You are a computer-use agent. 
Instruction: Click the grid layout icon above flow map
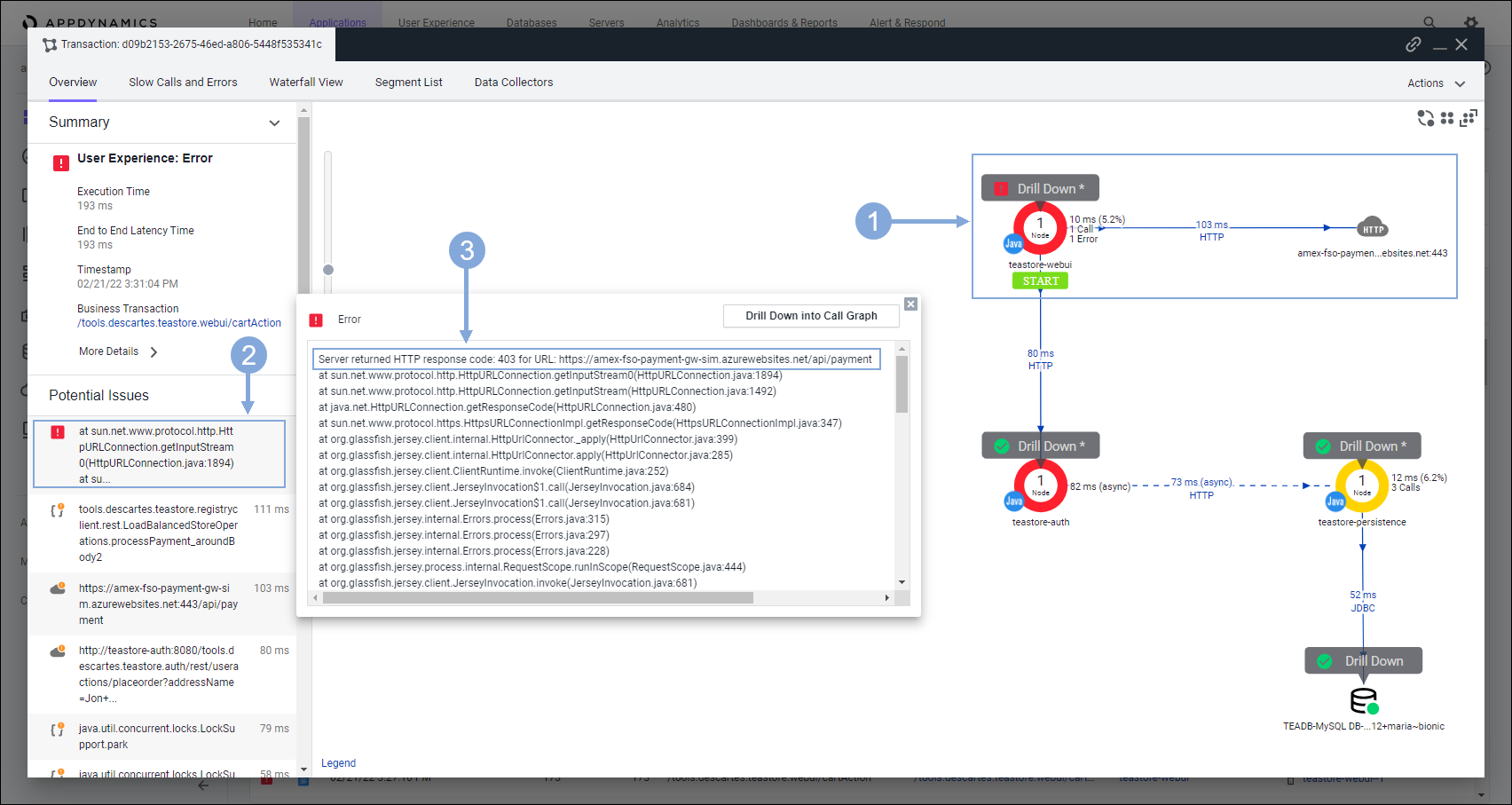coord(1447,118)
